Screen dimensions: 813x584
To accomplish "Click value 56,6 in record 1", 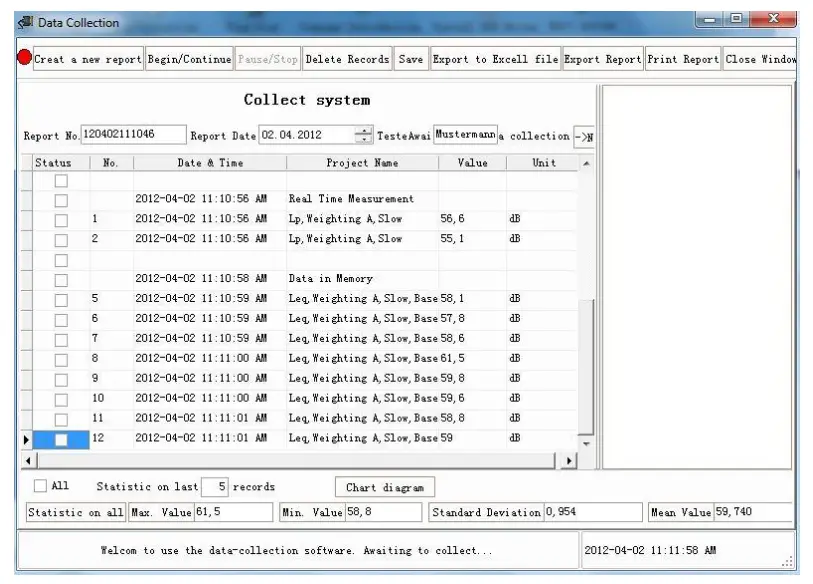I will (x=452, y=219).
